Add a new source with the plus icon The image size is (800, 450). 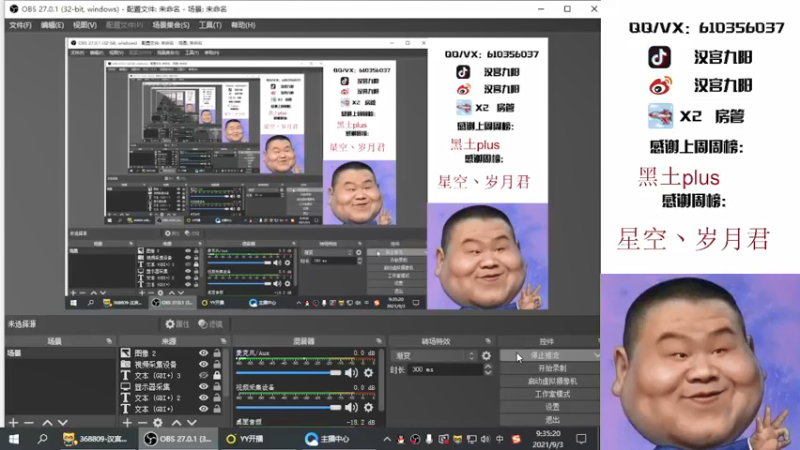pyautogui.click(x=127, y=422)
